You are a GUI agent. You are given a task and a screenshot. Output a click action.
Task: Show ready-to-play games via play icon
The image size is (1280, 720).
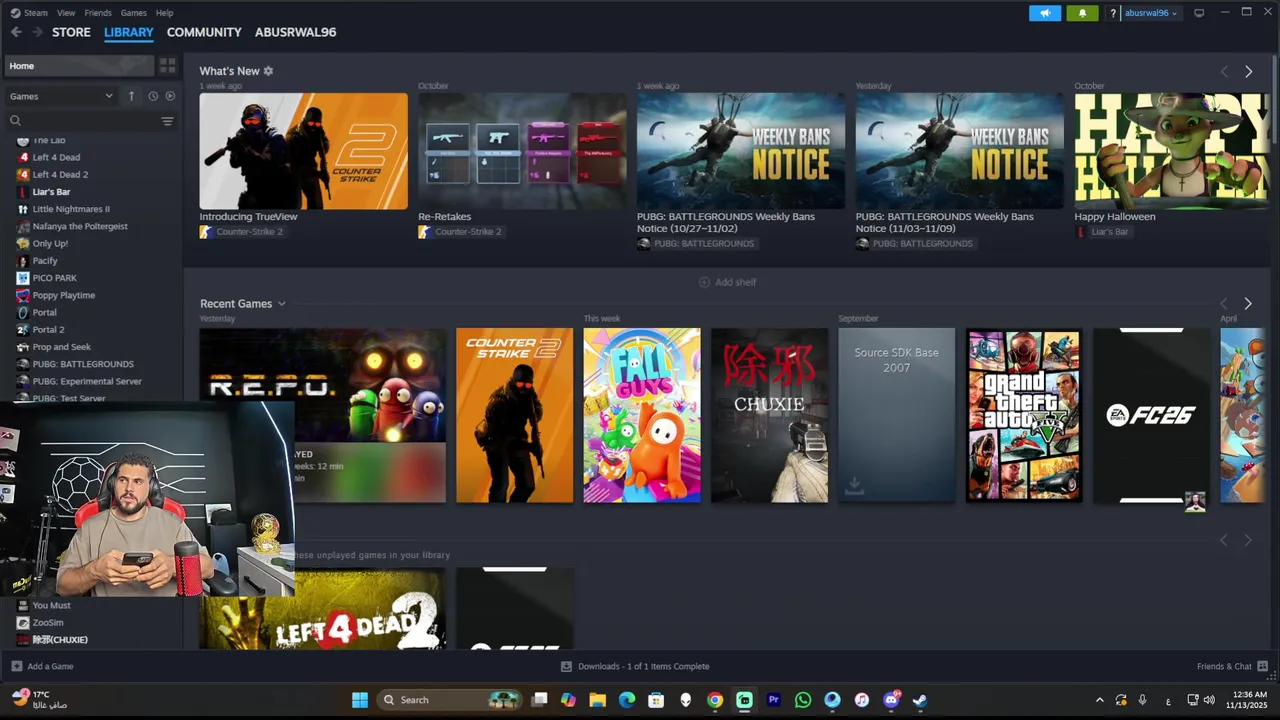point(170,96)
